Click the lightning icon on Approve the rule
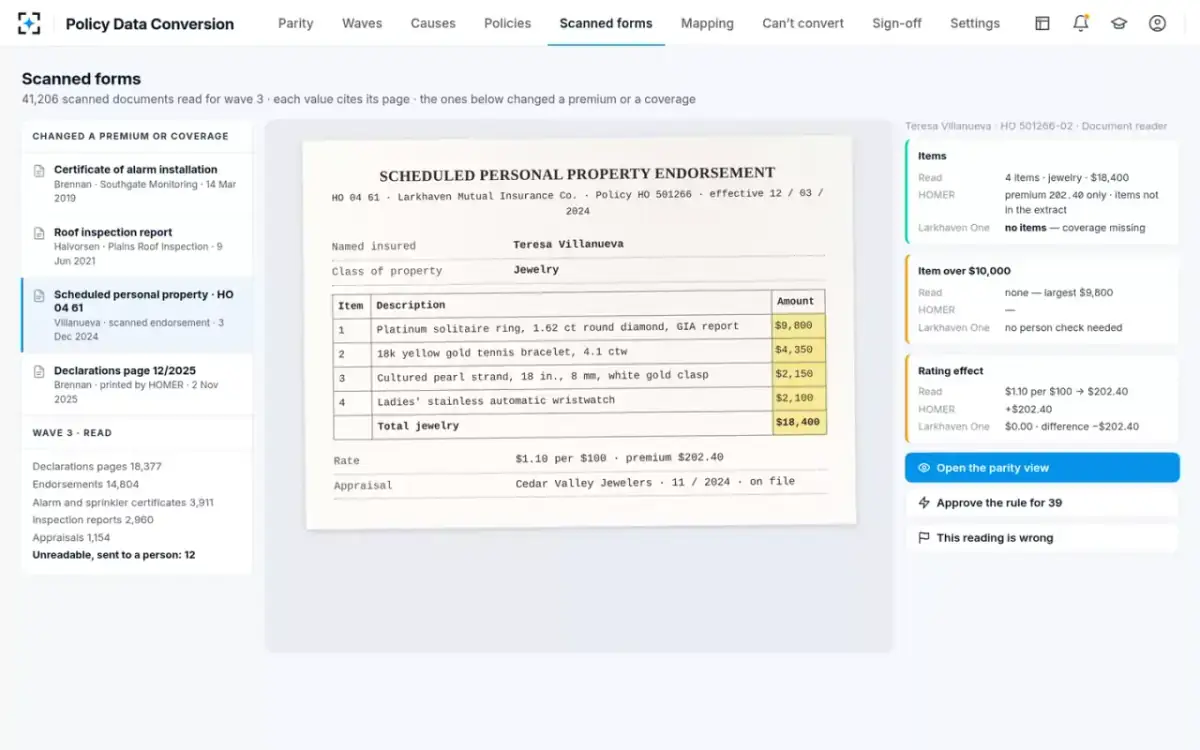Viewport: 1200px width, 750px height. pyautogui.click(x=924, y=503)
